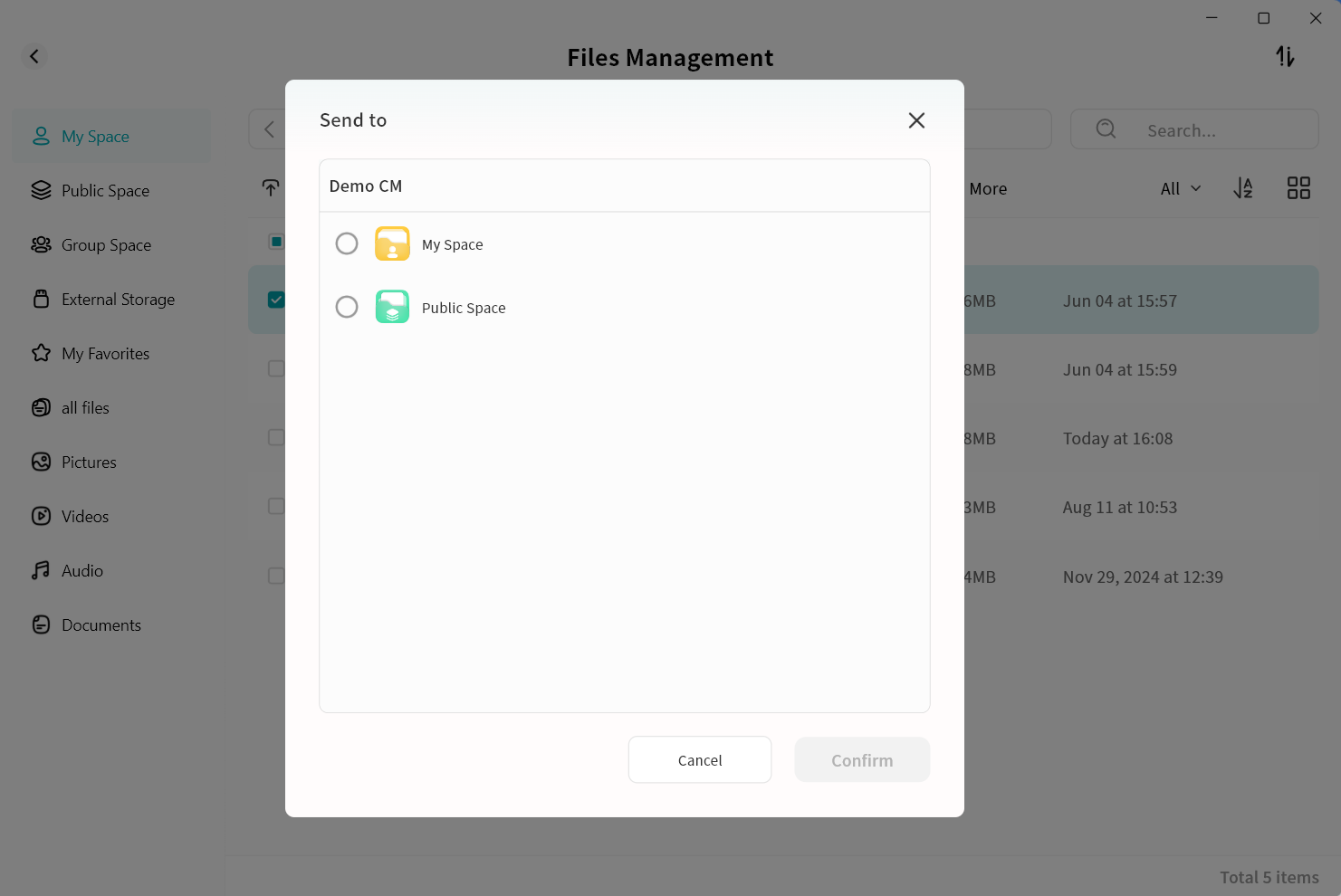The image size is (1341, 896).
Task: Click the Search input field
Action: coord(1204,130)
